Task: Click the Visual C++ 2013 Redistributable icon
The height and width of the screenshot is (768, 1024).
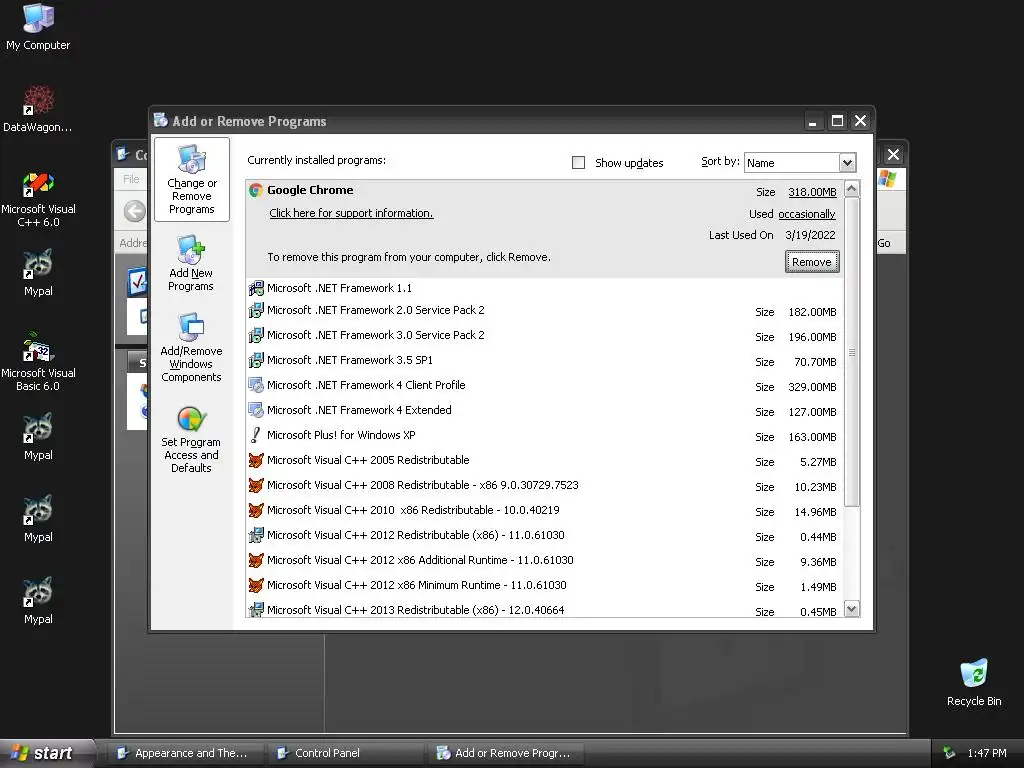Action: click(256, 610)
